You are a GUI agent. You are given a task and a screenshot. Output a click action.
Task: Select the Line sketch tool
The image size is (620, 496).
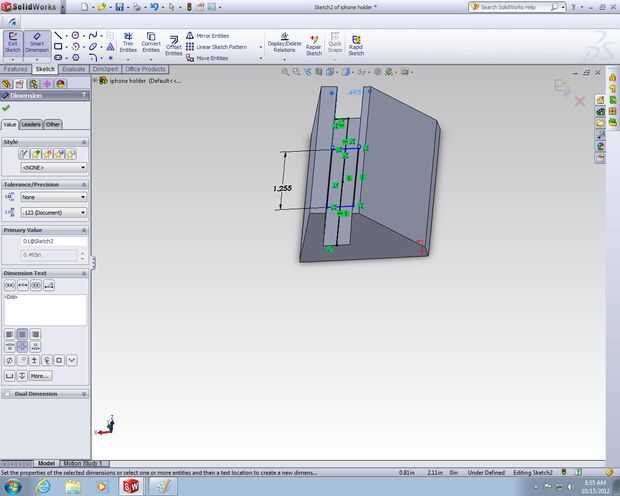(x=58, y=36)
